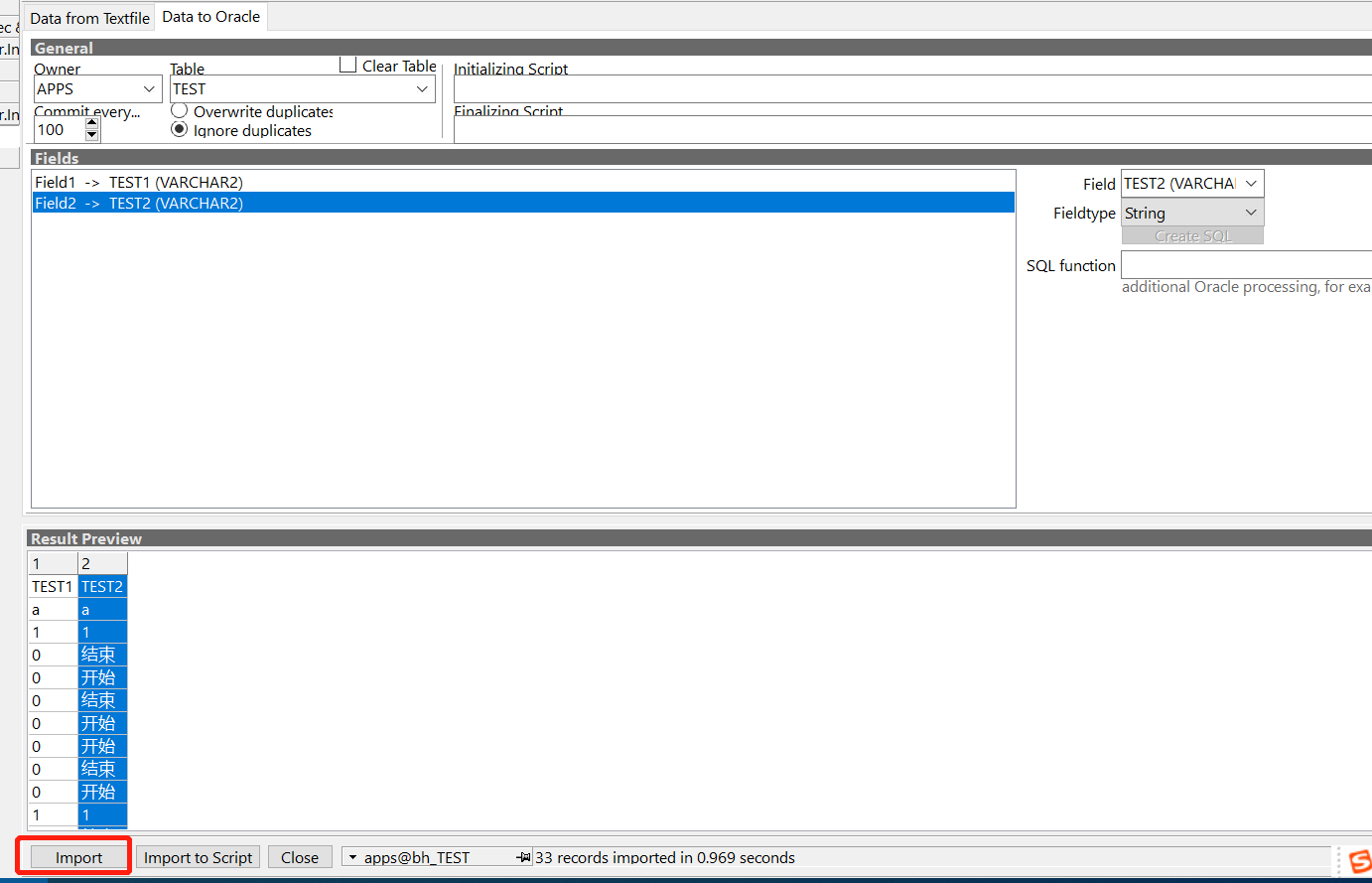Select the Field1 to TEST1 mapping row
The height and width of the screenshot is (883, 1372).
point(298,182)
